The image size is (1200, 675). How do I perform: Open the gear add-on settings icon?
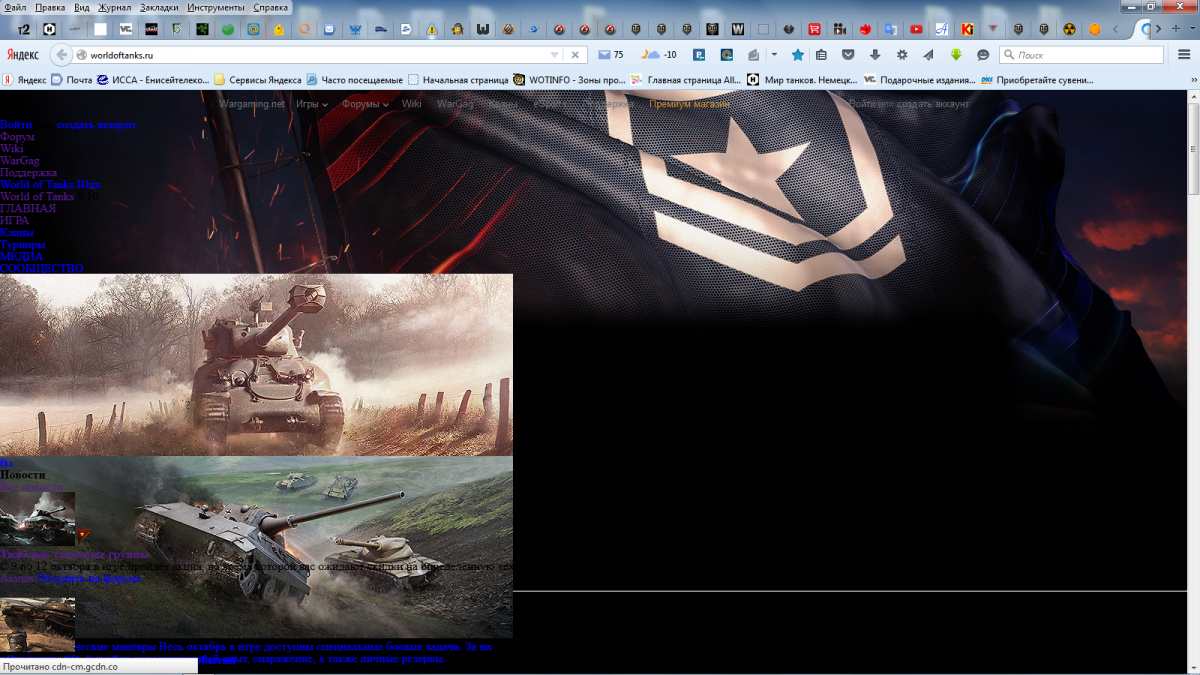click(x=902, y=55)
